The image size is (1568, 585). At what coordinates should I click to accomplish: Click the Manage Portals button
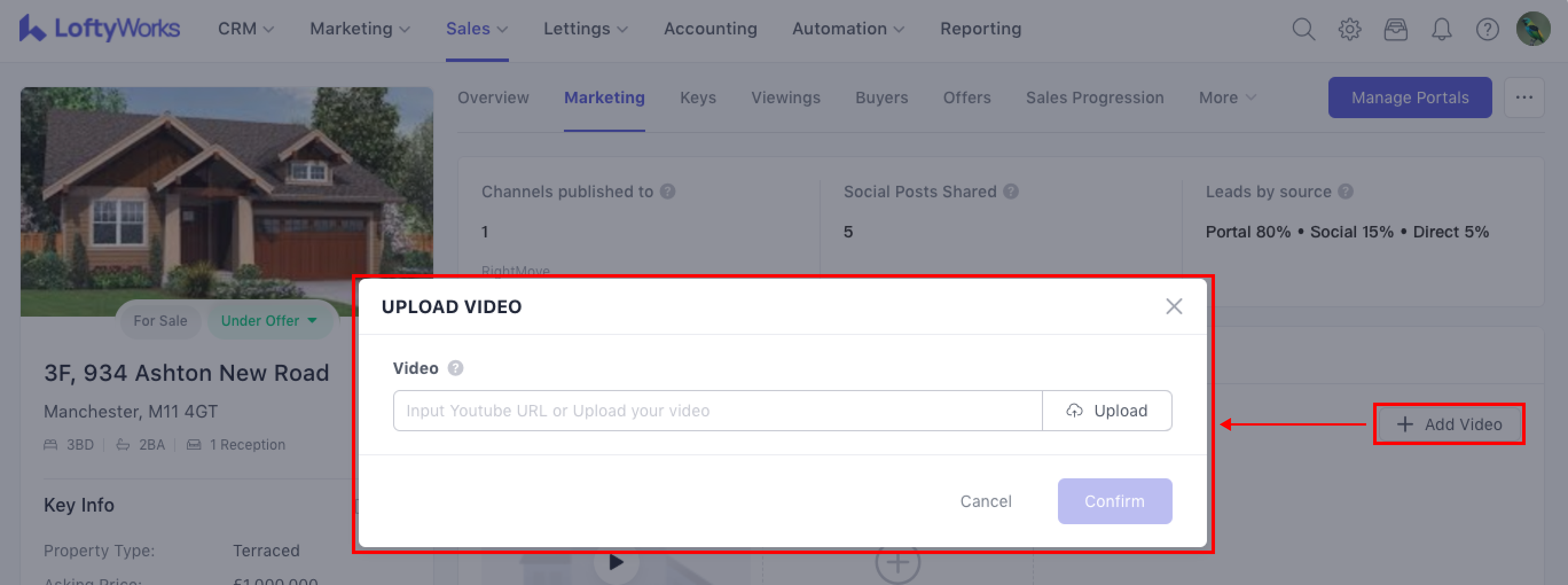pyautogui.click(x=1409, y=97)
